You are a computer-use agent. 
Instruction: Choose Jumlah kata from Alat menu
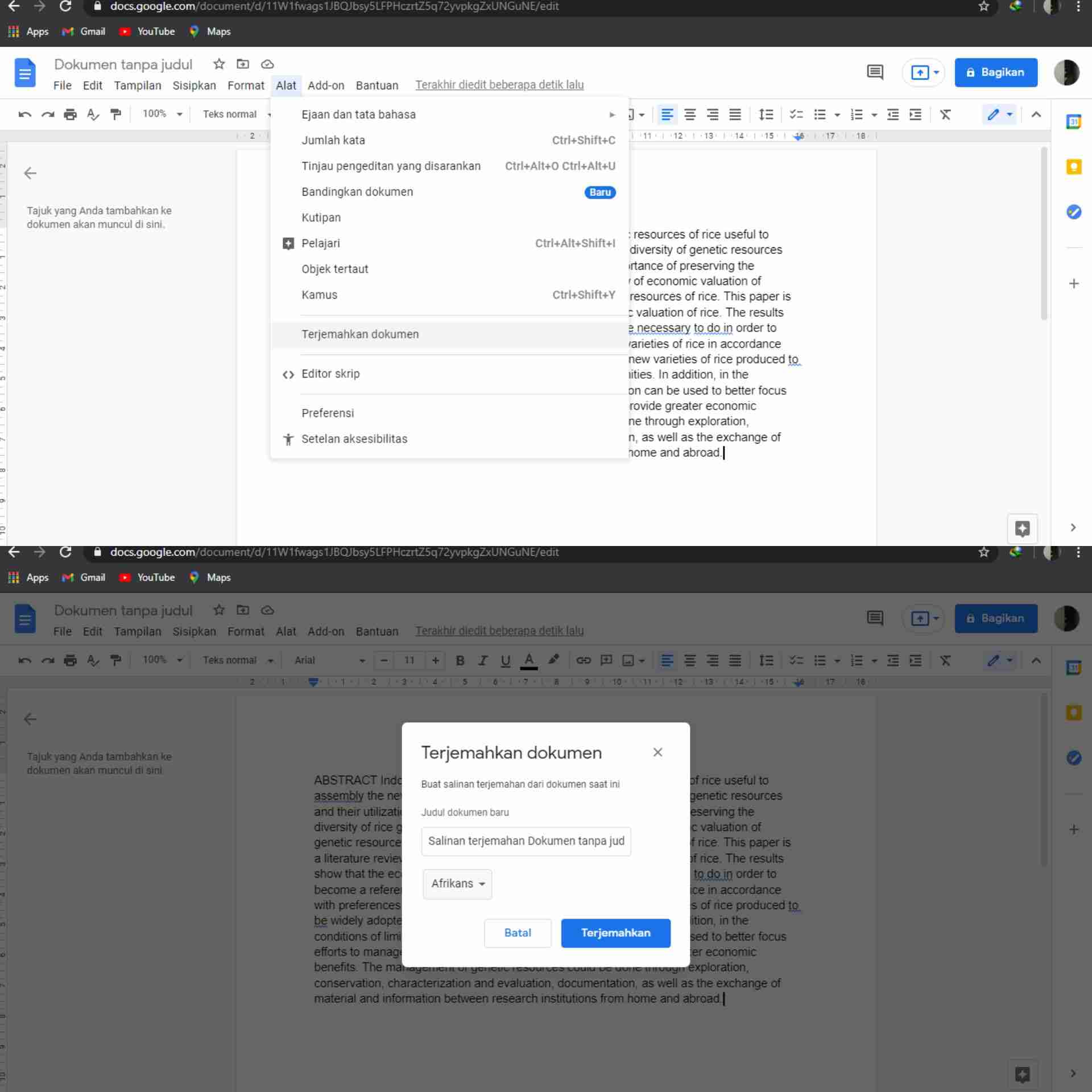(333, 140)
